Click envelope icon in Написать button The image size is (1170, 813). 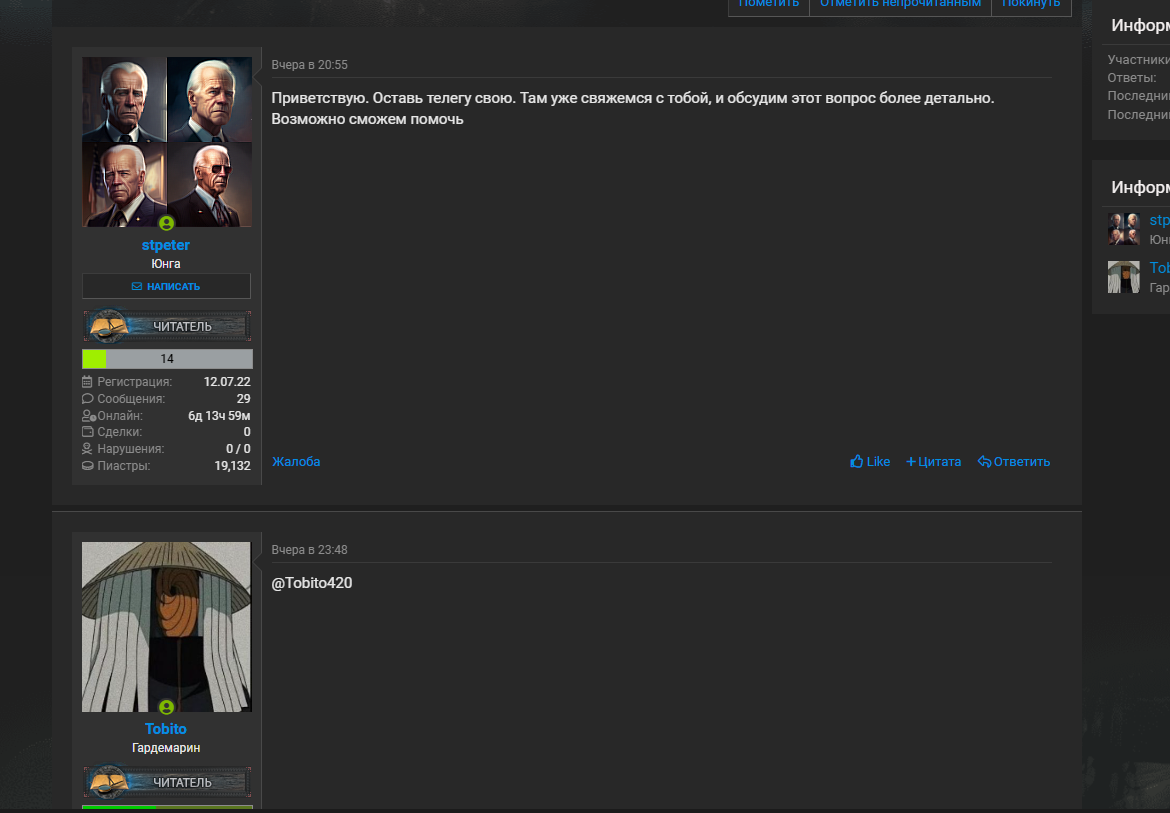coord(137,286)
